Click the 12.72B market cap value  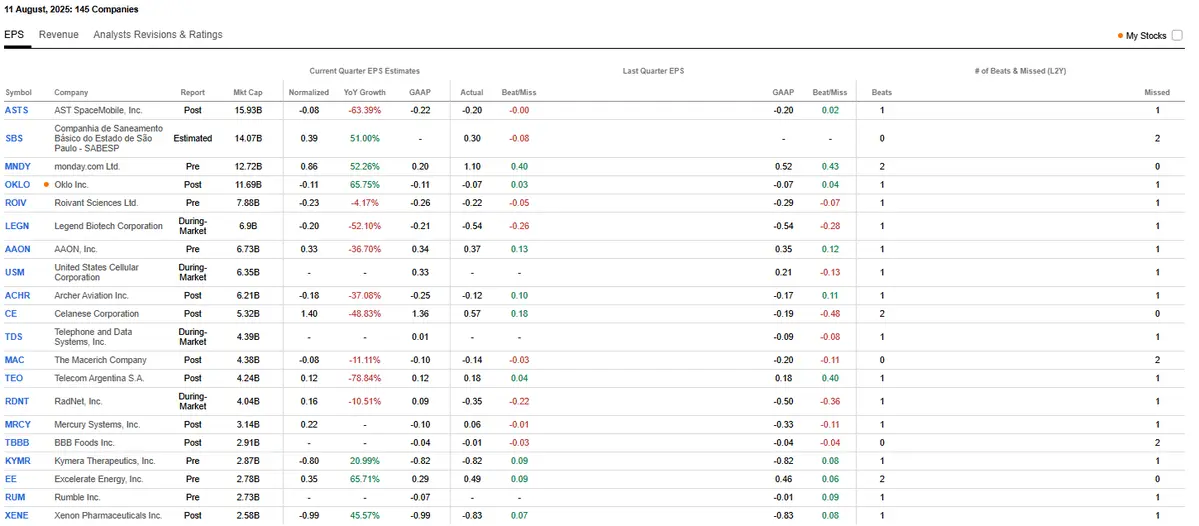[x=248, y=166]
